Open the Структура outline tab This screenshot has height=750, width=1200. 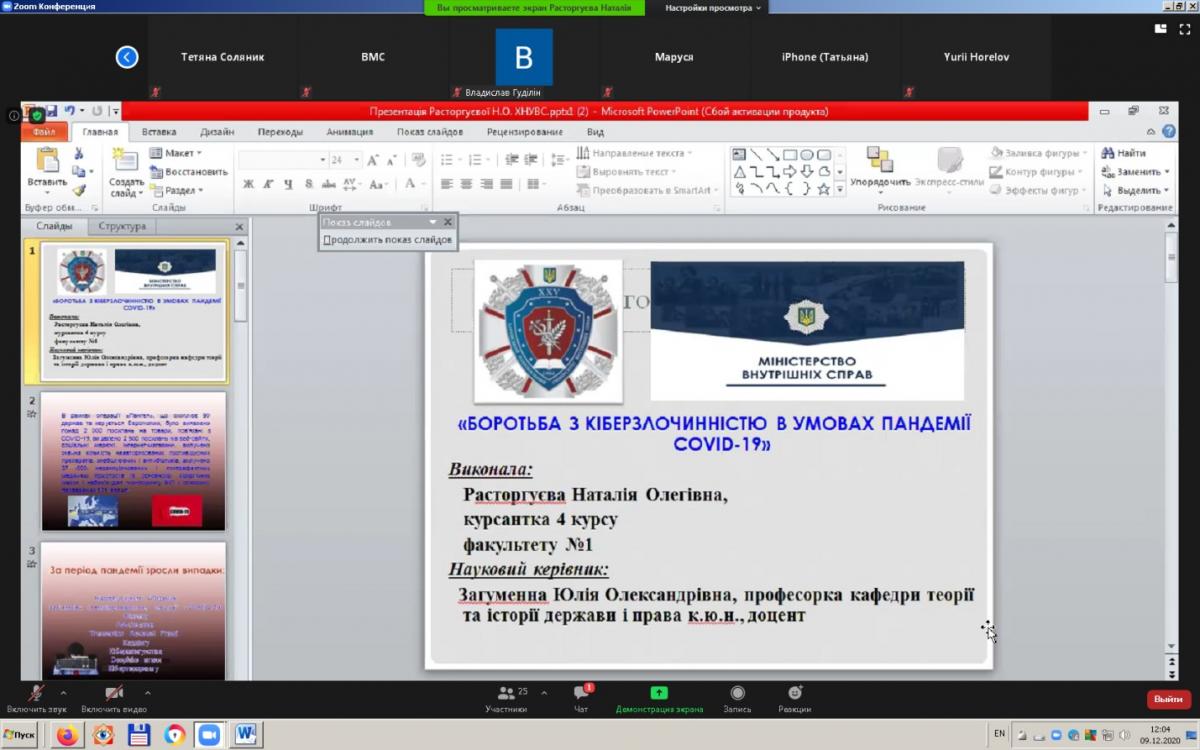pyautogui.click(x=122, y=227)
